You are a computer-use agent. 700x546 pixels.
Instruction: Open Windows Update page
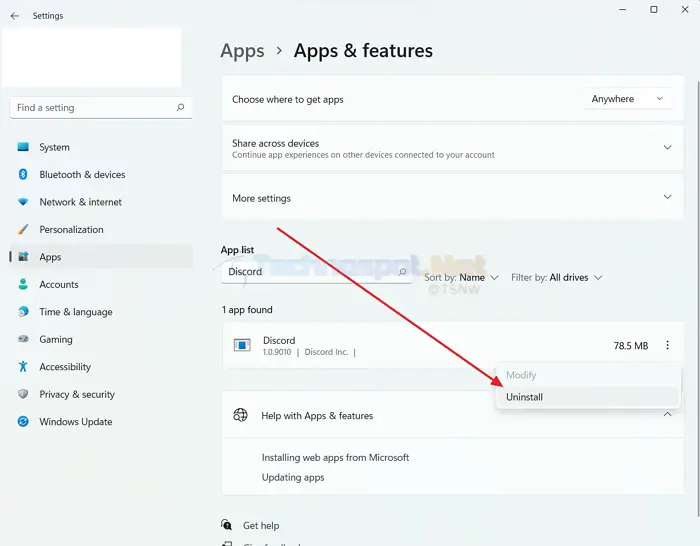tap(101, 421)
